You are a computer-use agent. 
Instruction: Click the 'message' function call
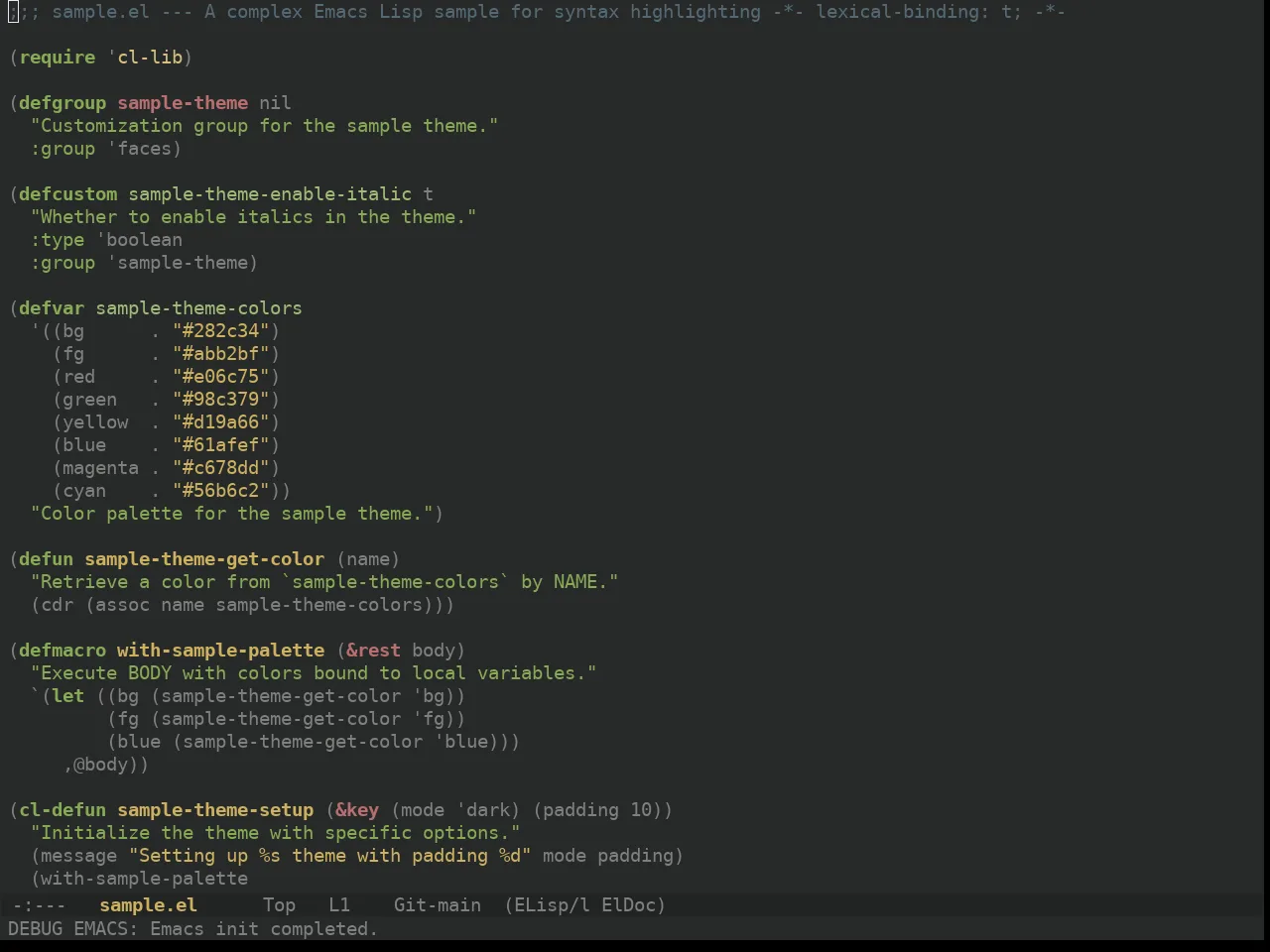coord(79,855)
